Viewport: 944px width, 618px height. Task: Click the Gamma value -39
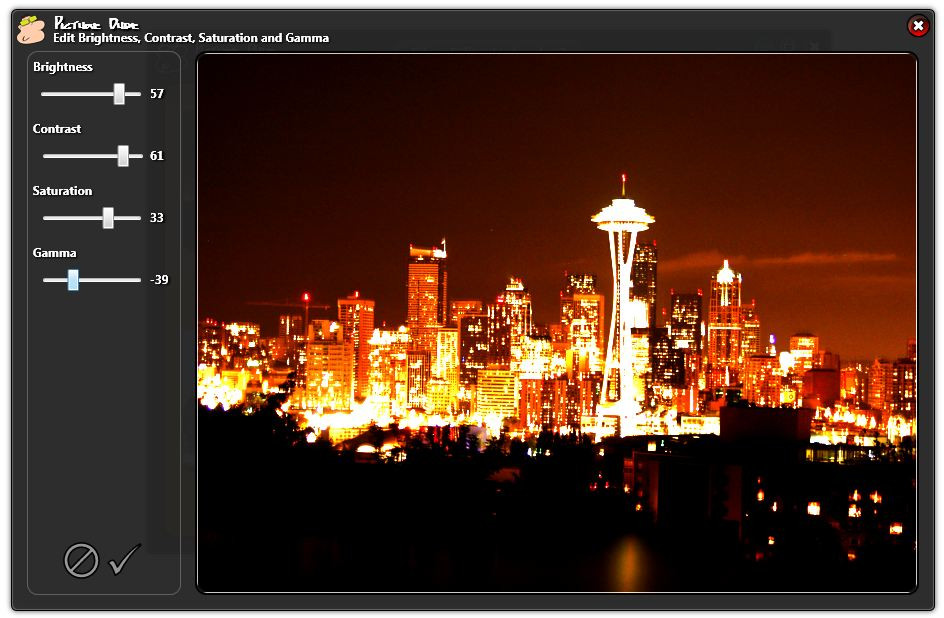coord(159,280)
